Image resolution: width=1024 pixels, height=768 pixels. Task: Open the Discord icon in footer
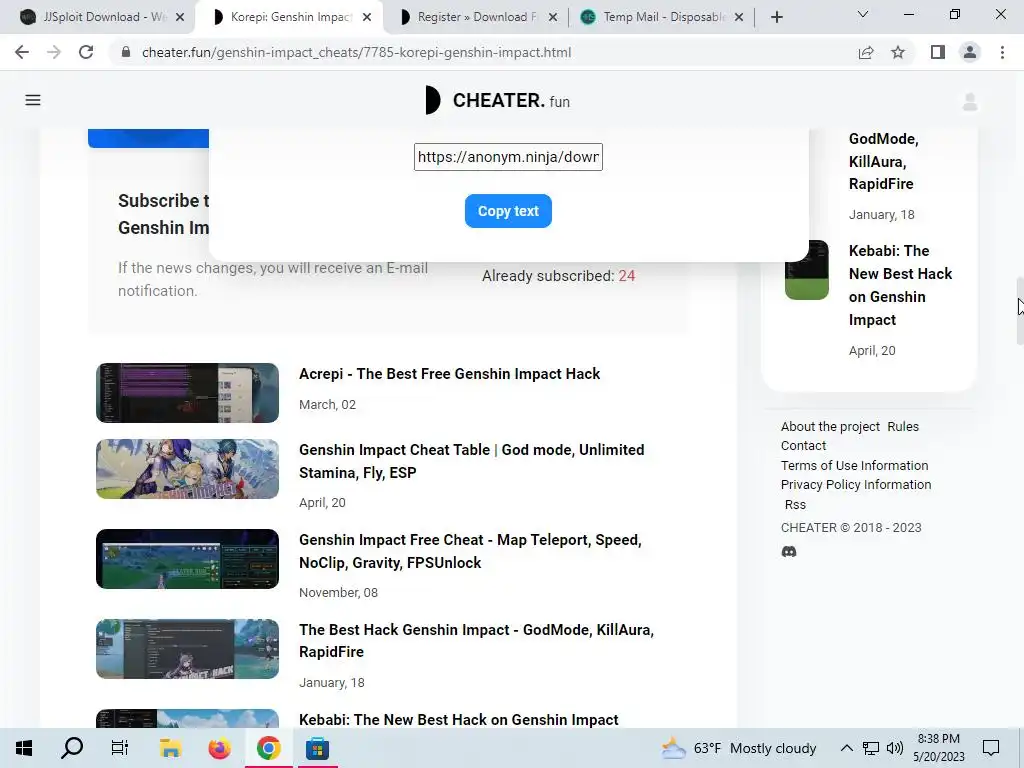789,552
